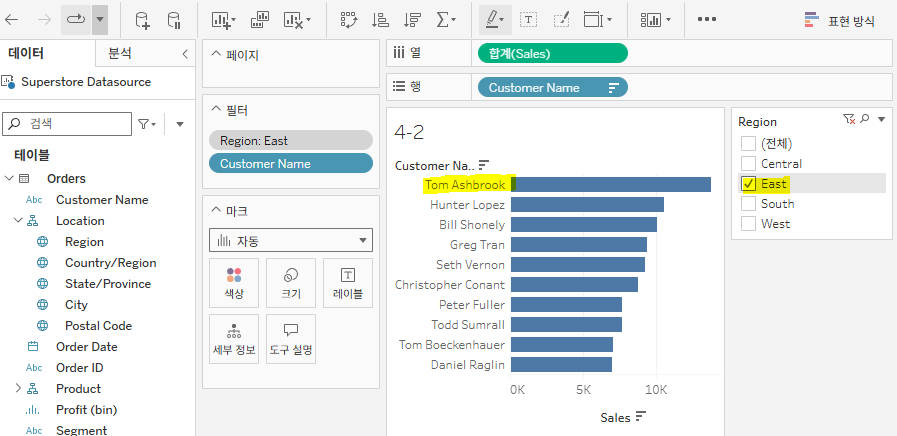Switch to the analysis tab
The height and width of the screenshot is (436, 897).
click(x=120, y=54)
